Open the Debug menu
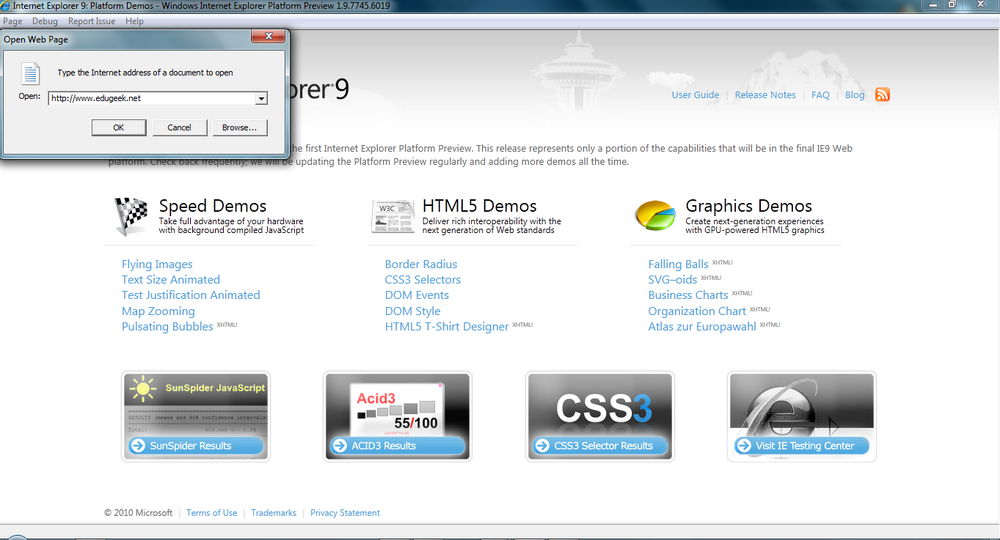Viewport: 1000px width, 540px height. tap(45, 21)
